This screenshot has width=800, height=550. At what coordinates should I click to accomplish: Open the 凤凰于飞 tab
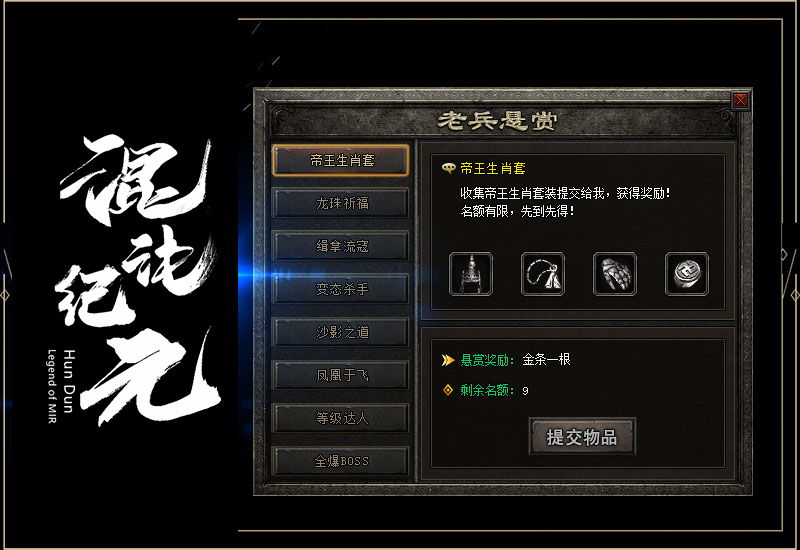(x=340, y=375)
